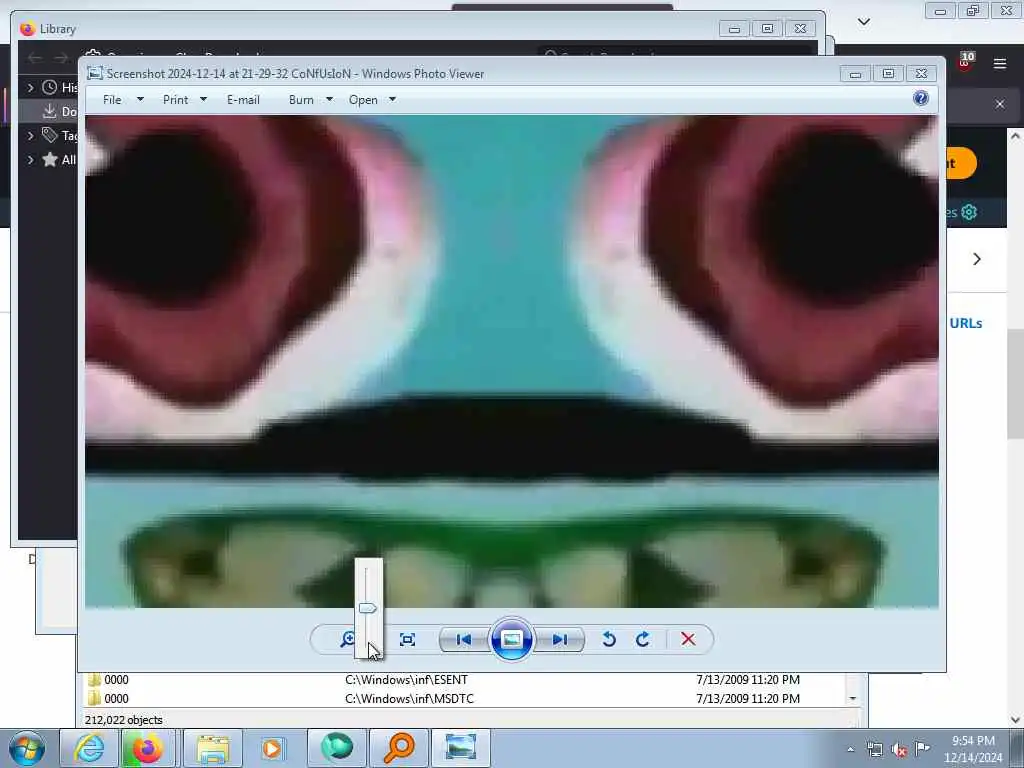This screenshot has width=1024, height=768.
Task: Open the Print menu
Action: [x=176, y=100]
